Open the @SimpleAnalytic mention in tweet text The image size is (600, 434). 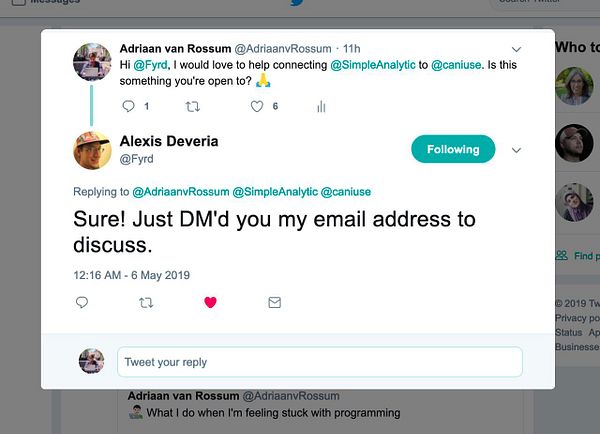(x=372, y=65)
